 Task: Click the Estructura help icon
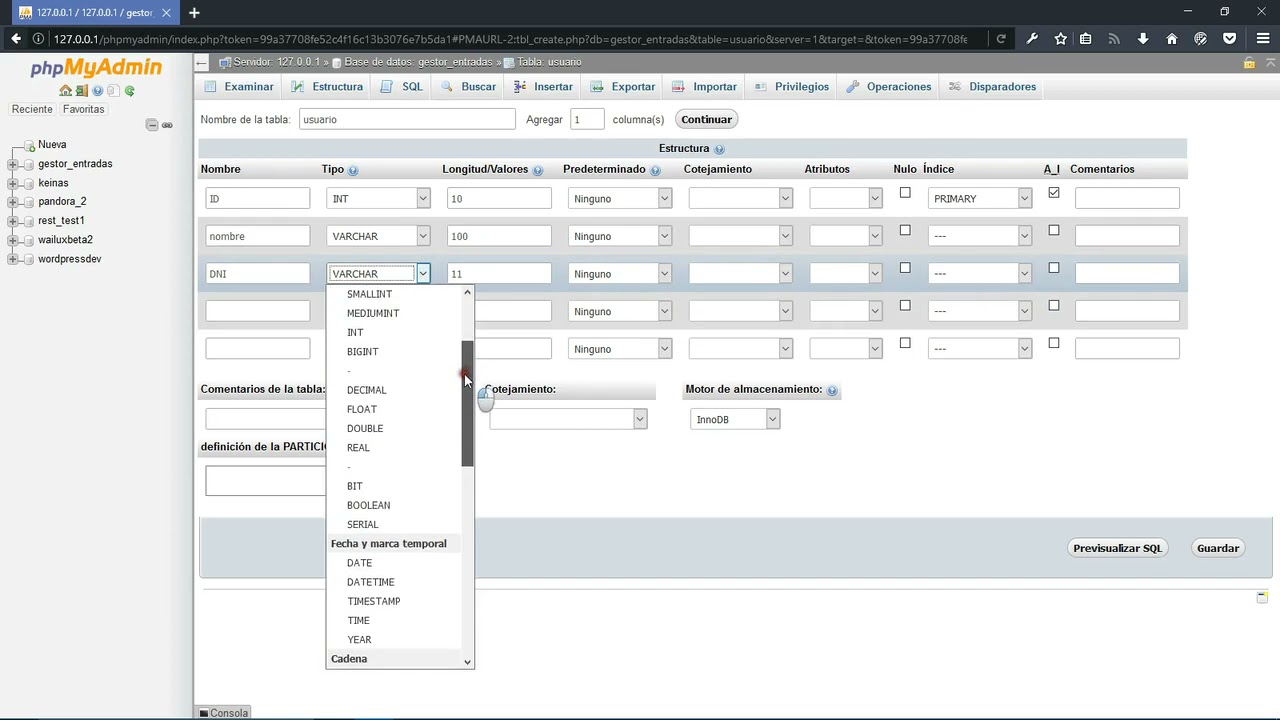coord(719,149)
